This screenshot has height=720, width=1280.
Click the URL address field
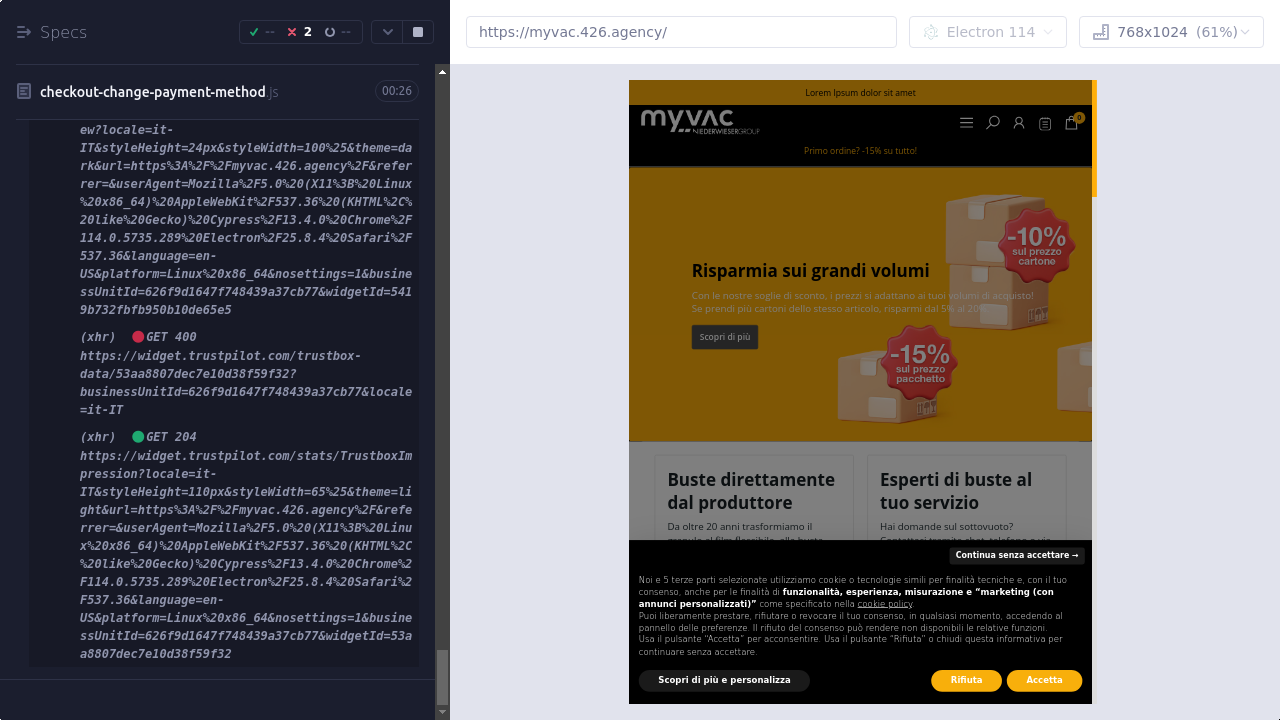coord(681,32)
